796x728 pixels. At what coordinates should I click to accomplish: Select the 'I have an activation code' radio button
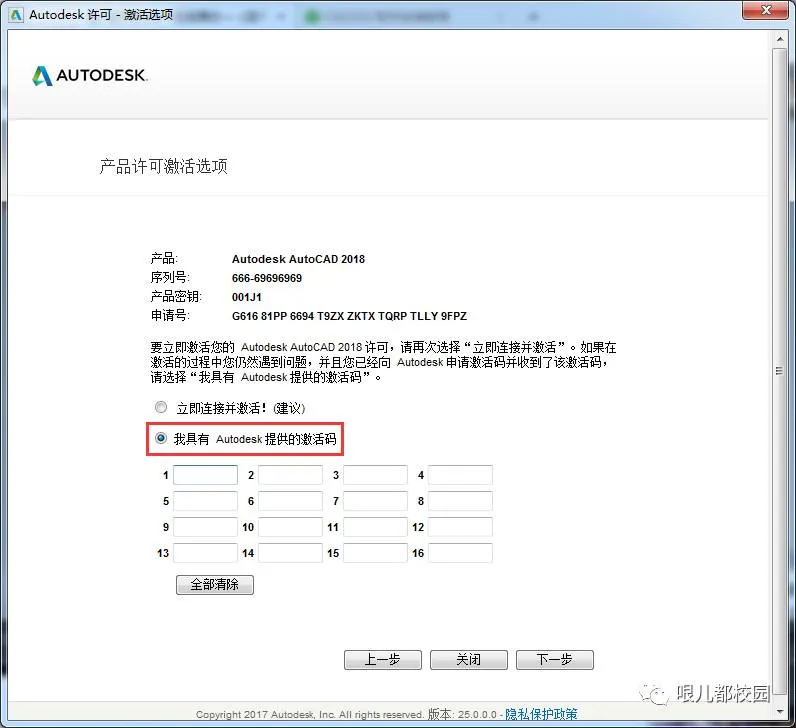click(x=160, y=438)
